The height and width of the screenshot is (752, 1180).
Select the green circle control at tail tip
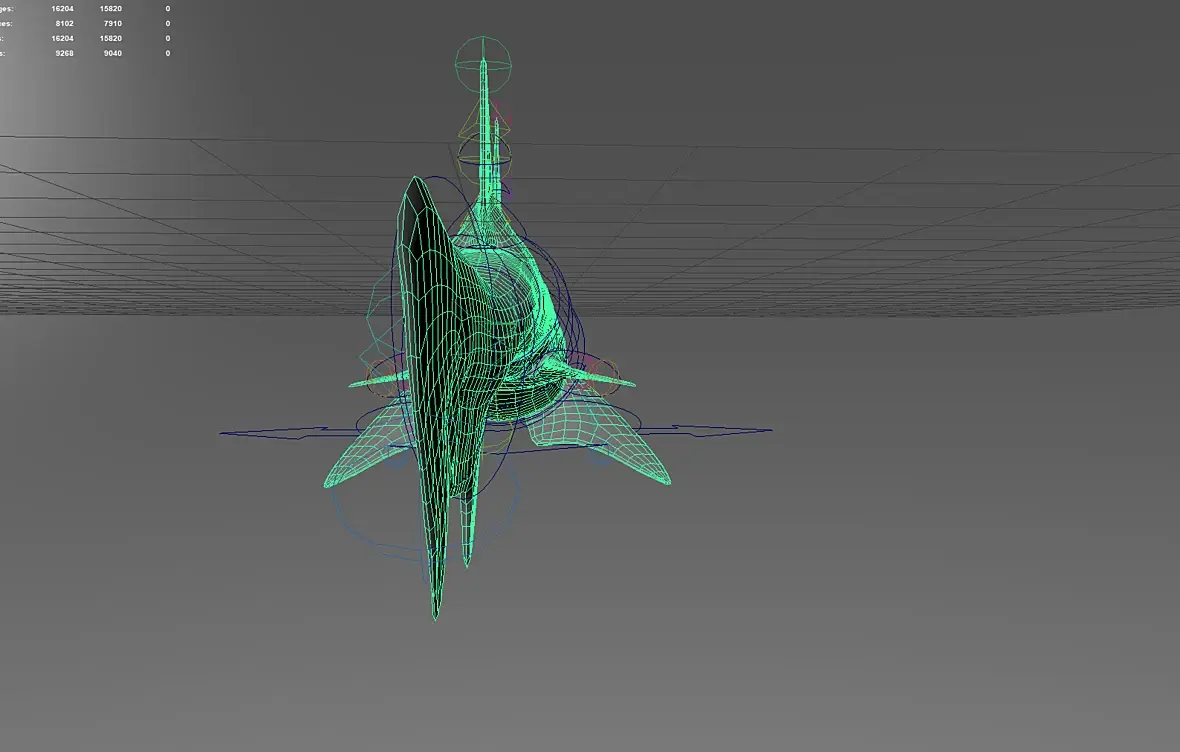click(x=483, y=64)
